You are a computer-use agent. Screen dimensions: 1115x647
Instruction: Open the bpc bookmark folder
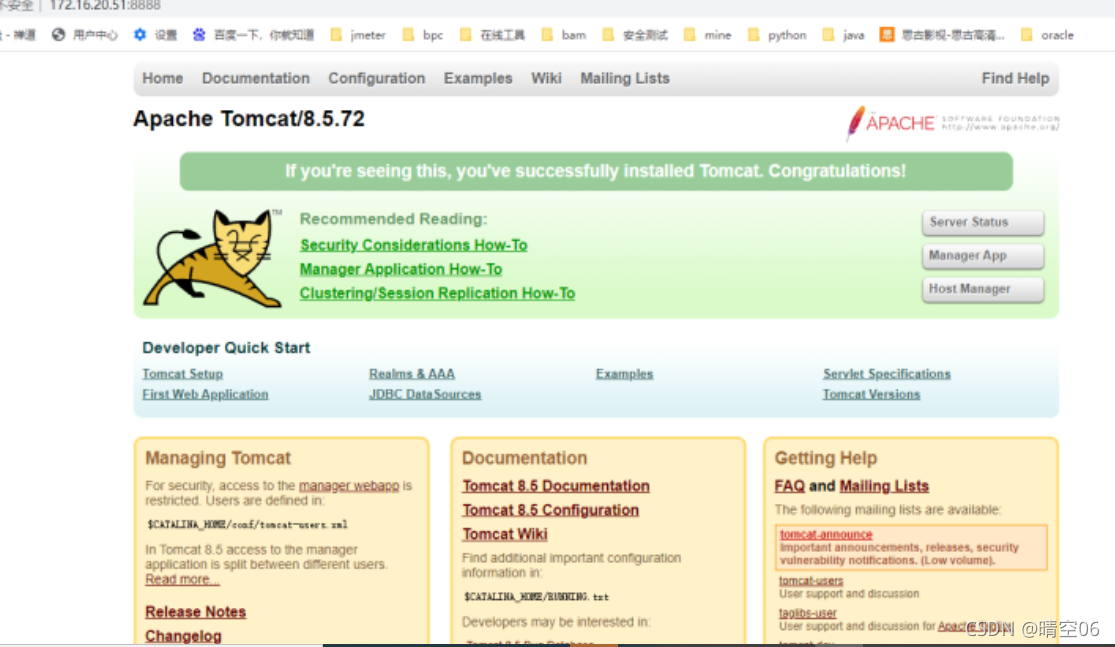click(423, 35)
